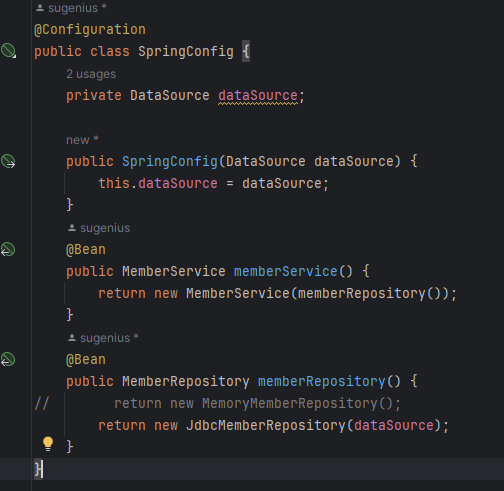The width and height of the screenshot is (504, 491).
Task: Click the '2 usages' inlay hint
Action: click(91, 74)
